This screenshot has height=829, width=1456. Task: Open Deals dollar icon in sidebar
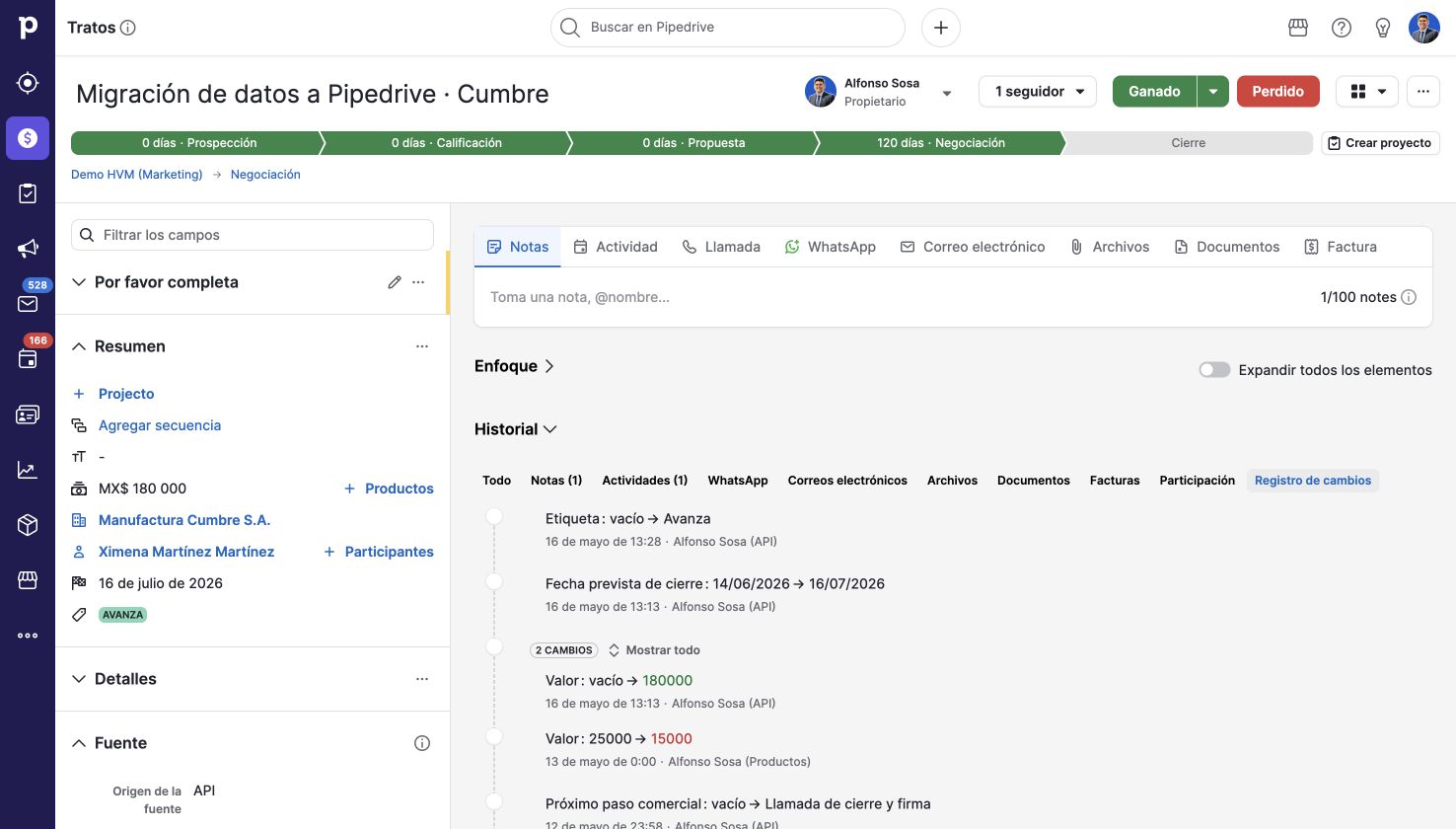point(28,138)
